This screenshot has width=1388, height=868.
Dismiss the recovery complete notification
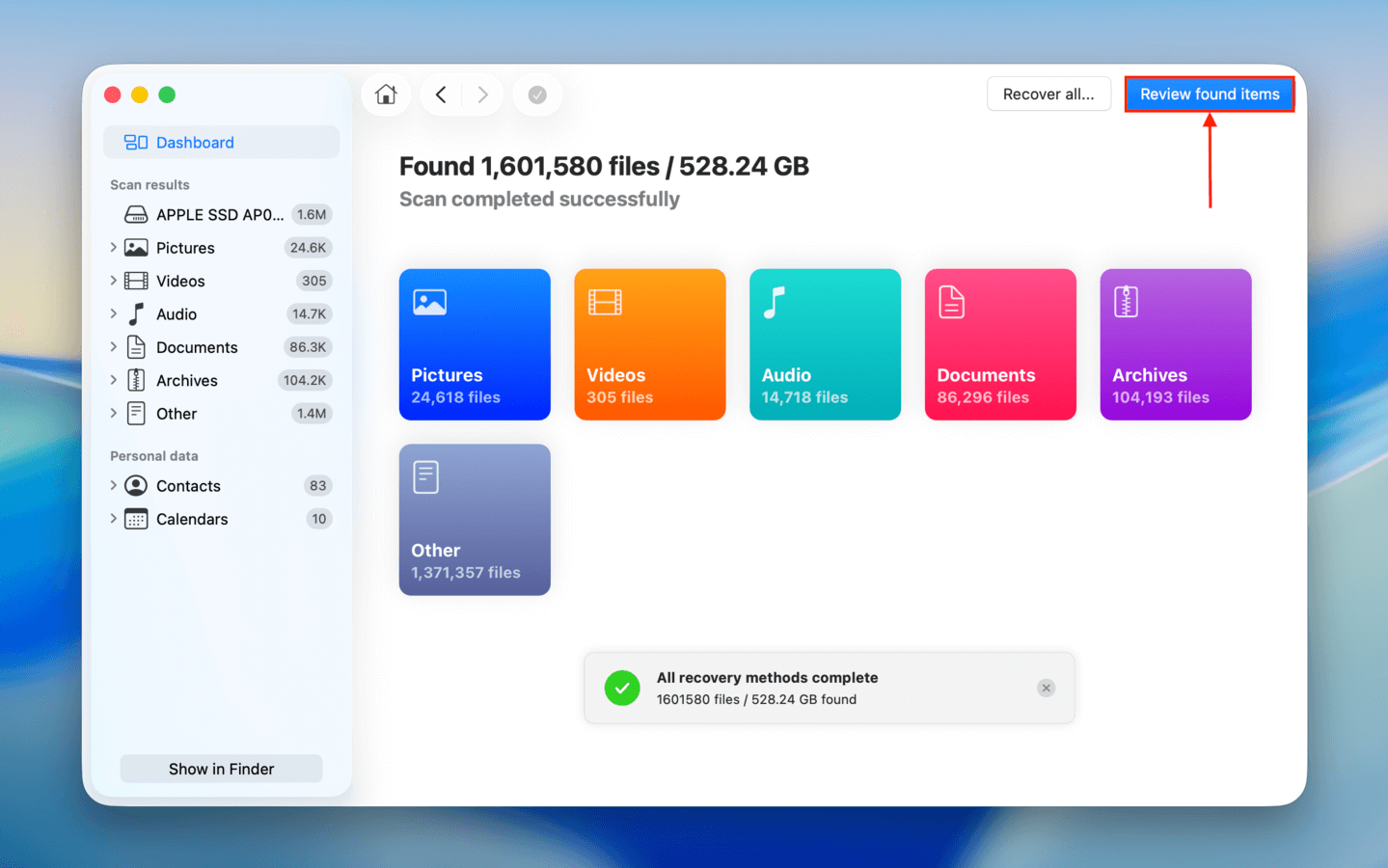tap(1046, 688)
